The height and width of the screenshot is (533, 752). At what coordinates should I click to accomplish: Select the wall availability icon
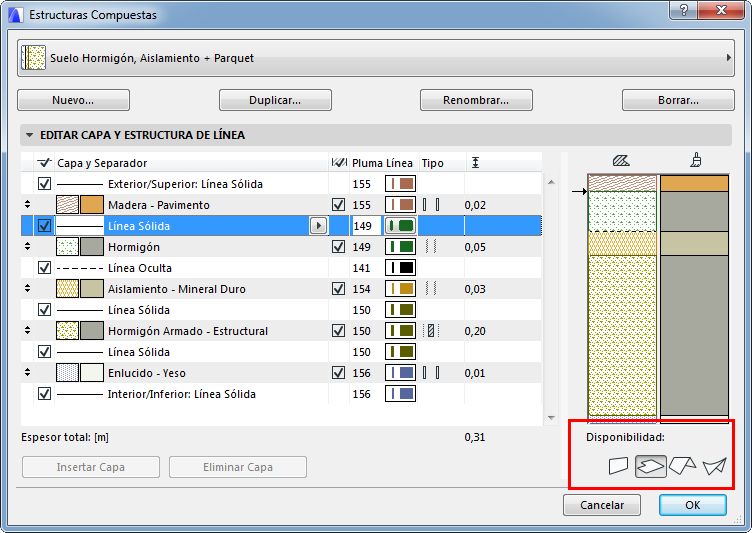click(x=618, y=466)
